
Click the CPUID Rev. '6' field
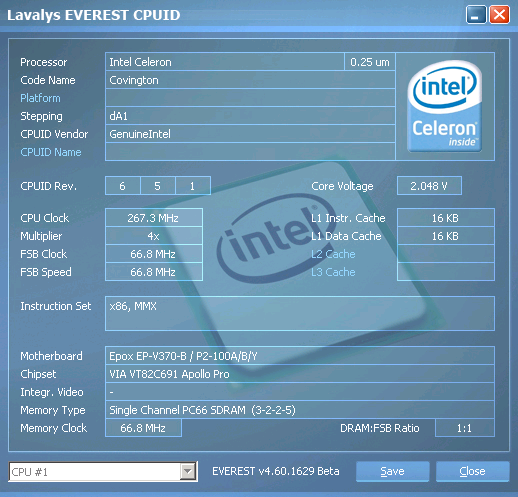point(122,186)
